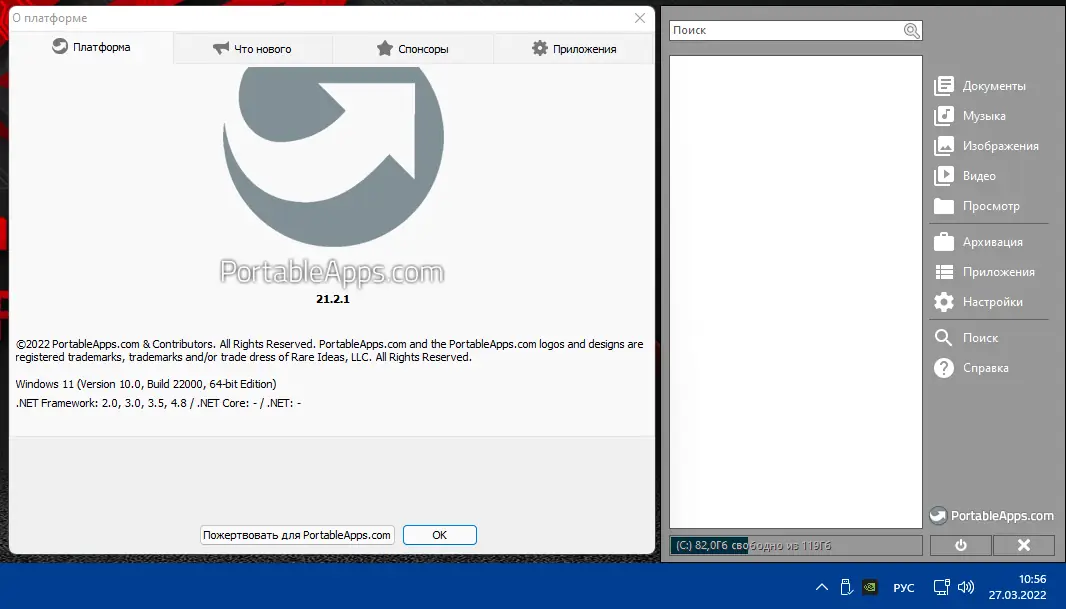
Task: Click the Windows 11 version text line
Action: click(146, 384)
